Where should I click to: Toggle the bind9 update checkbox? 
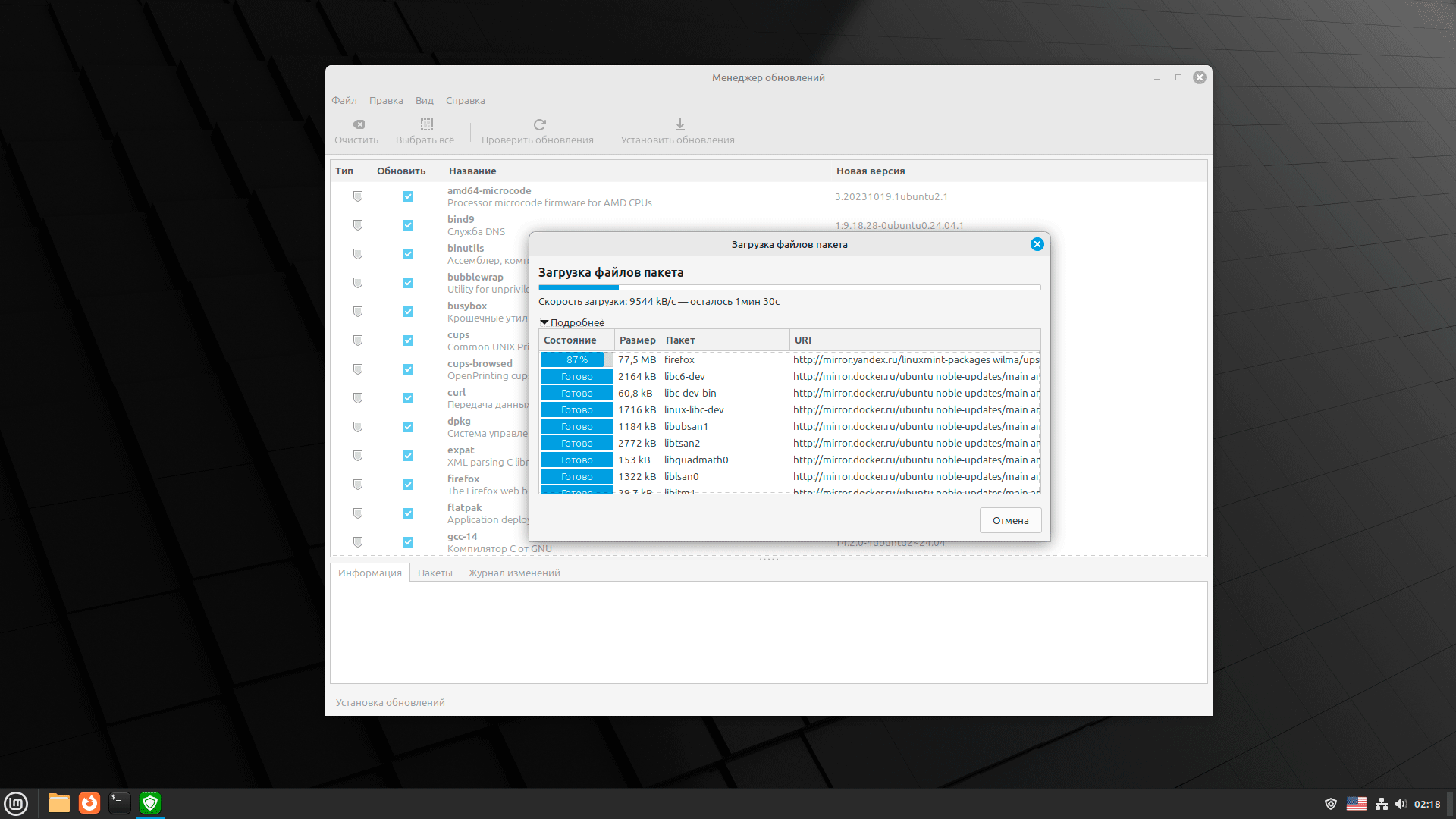408,225
